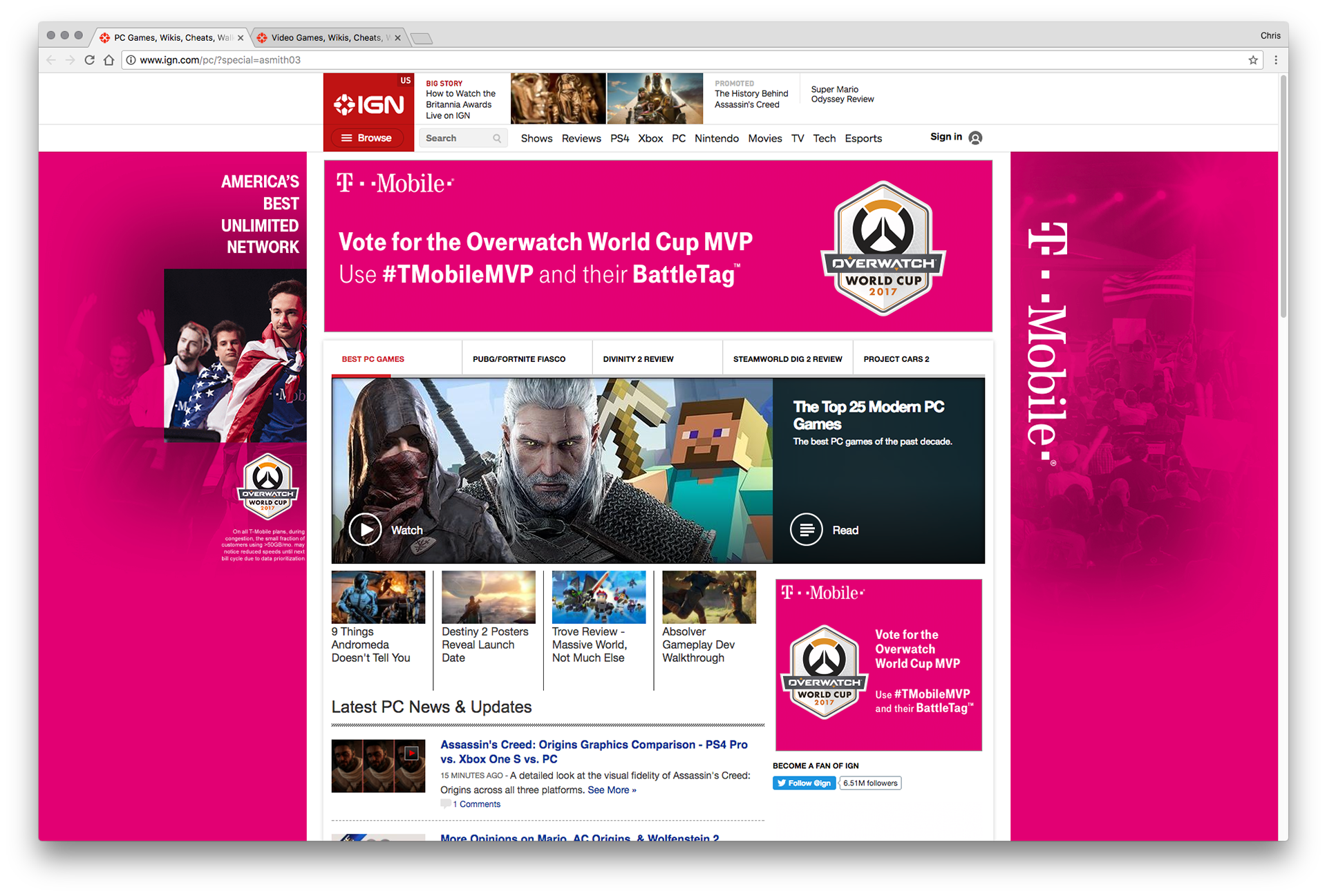1327x896 pixels.
Task: Open the DIVINITY 2 REVIEW tab
Action: click(x=638, y=359)
